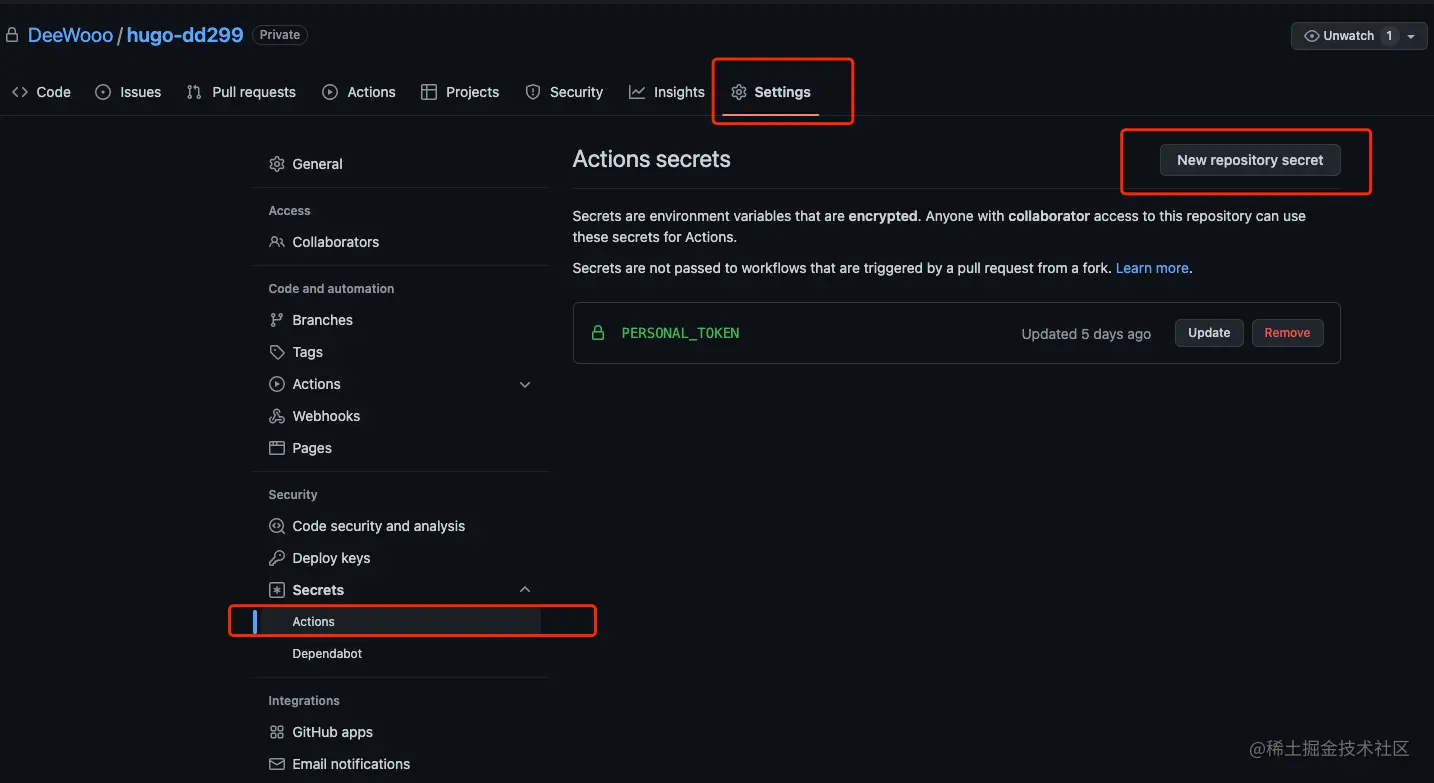Click the Code security and analysis icon

point(277,526)
